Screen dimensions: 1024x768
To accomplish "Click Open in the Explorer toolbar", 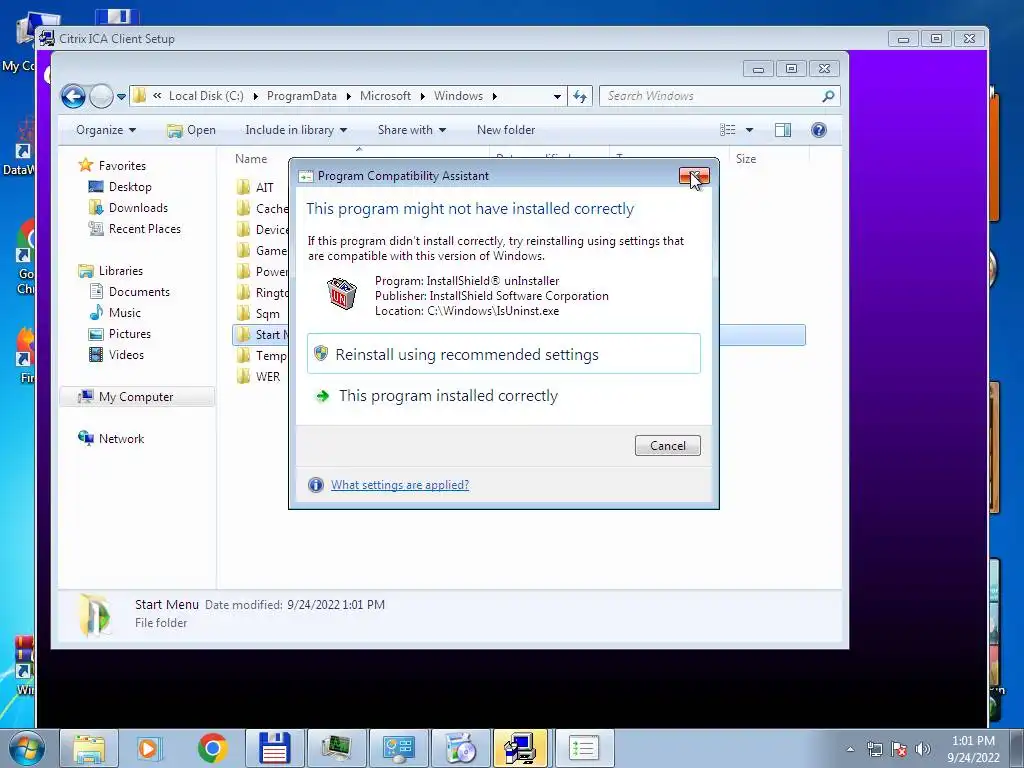I will coord(191,130).
